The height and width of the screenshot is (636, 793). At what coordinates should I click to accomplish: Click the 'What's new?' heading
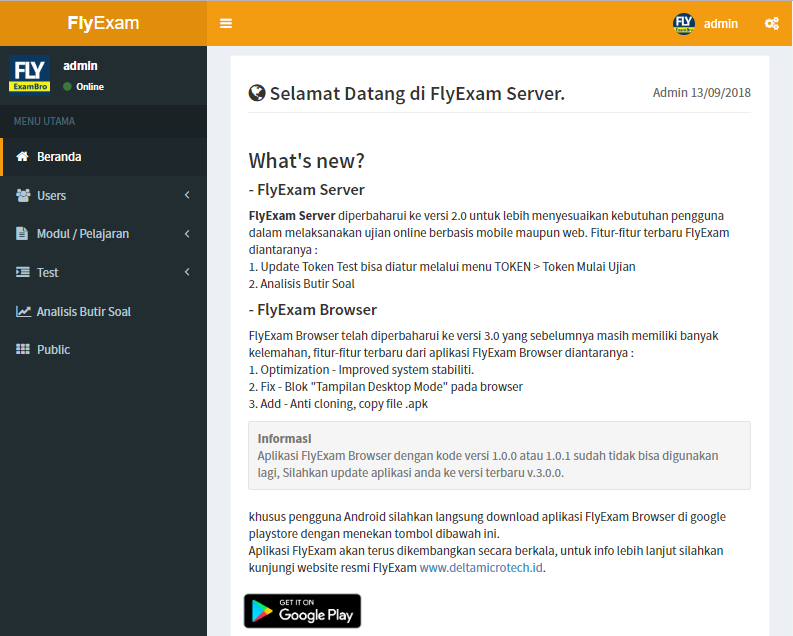306,161
